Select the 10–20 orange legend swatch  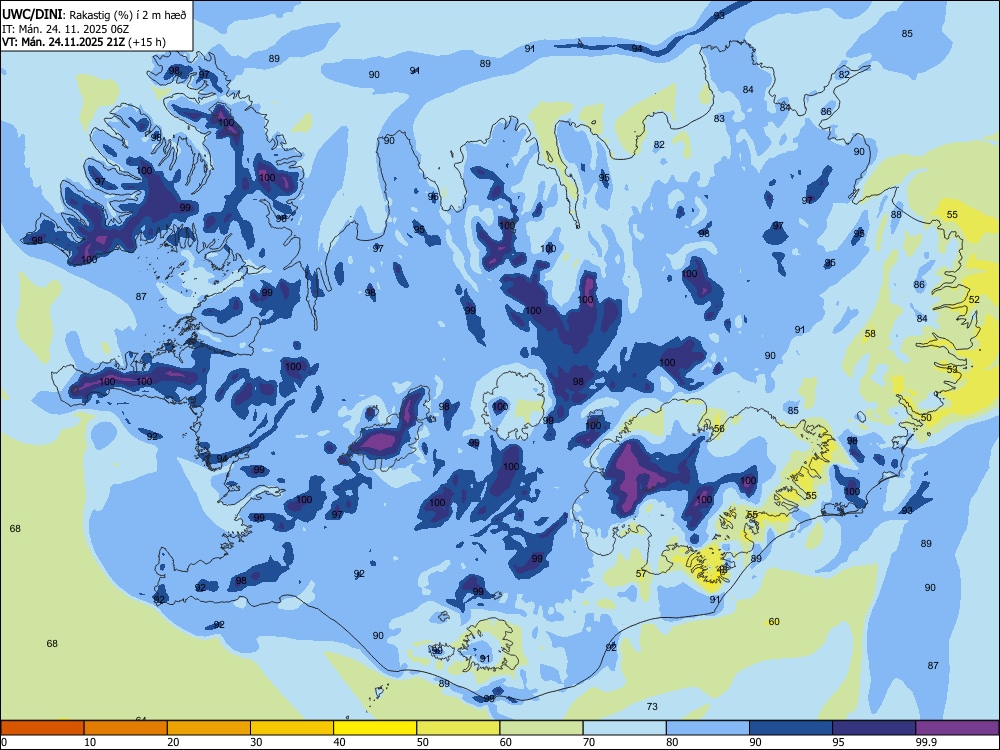(126, 728)
